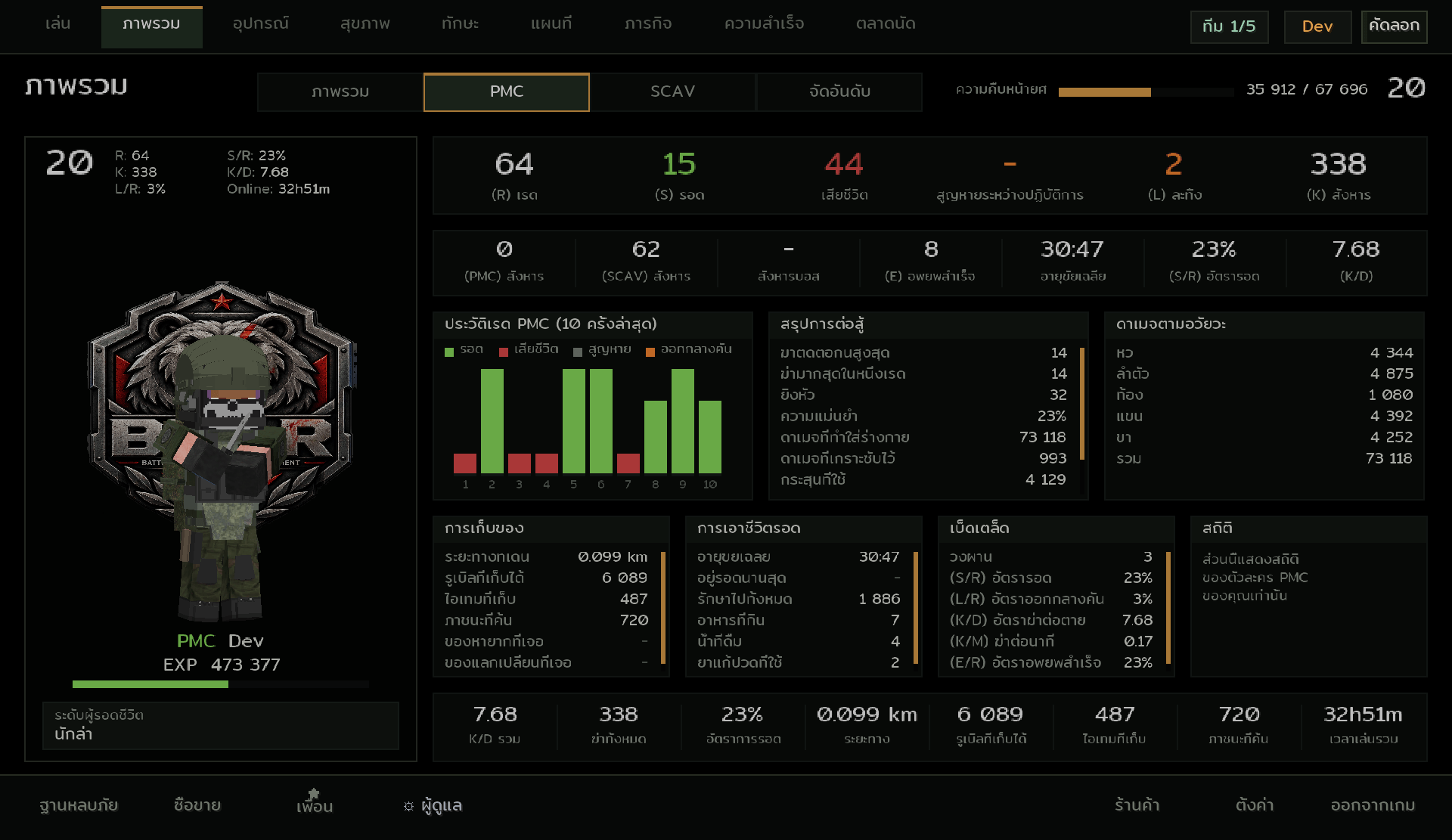Open the จัดอันดับ ranking tab
This screenshot has width=1452, height=840.
[839, 91]
